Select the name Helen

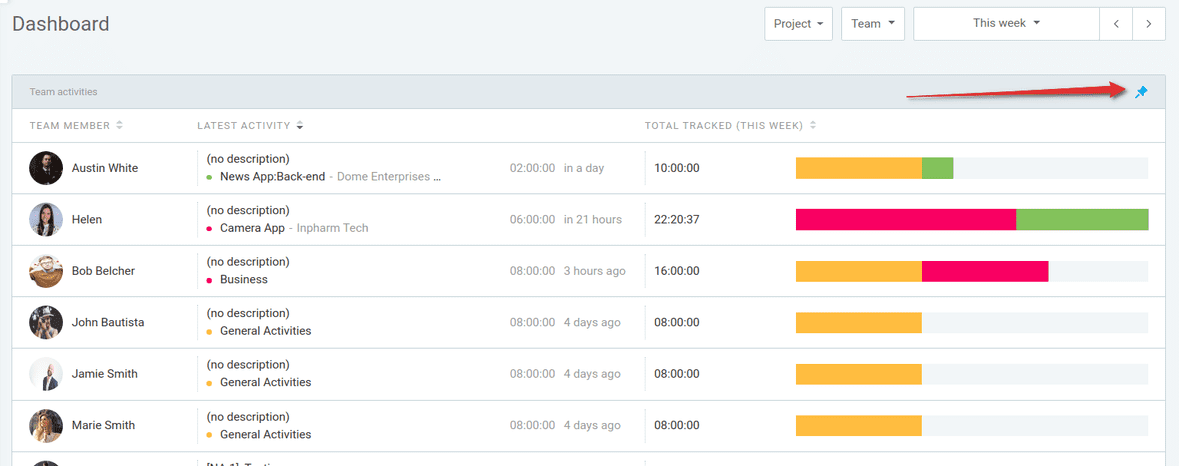pyautogui.click(x=86, y=219)
